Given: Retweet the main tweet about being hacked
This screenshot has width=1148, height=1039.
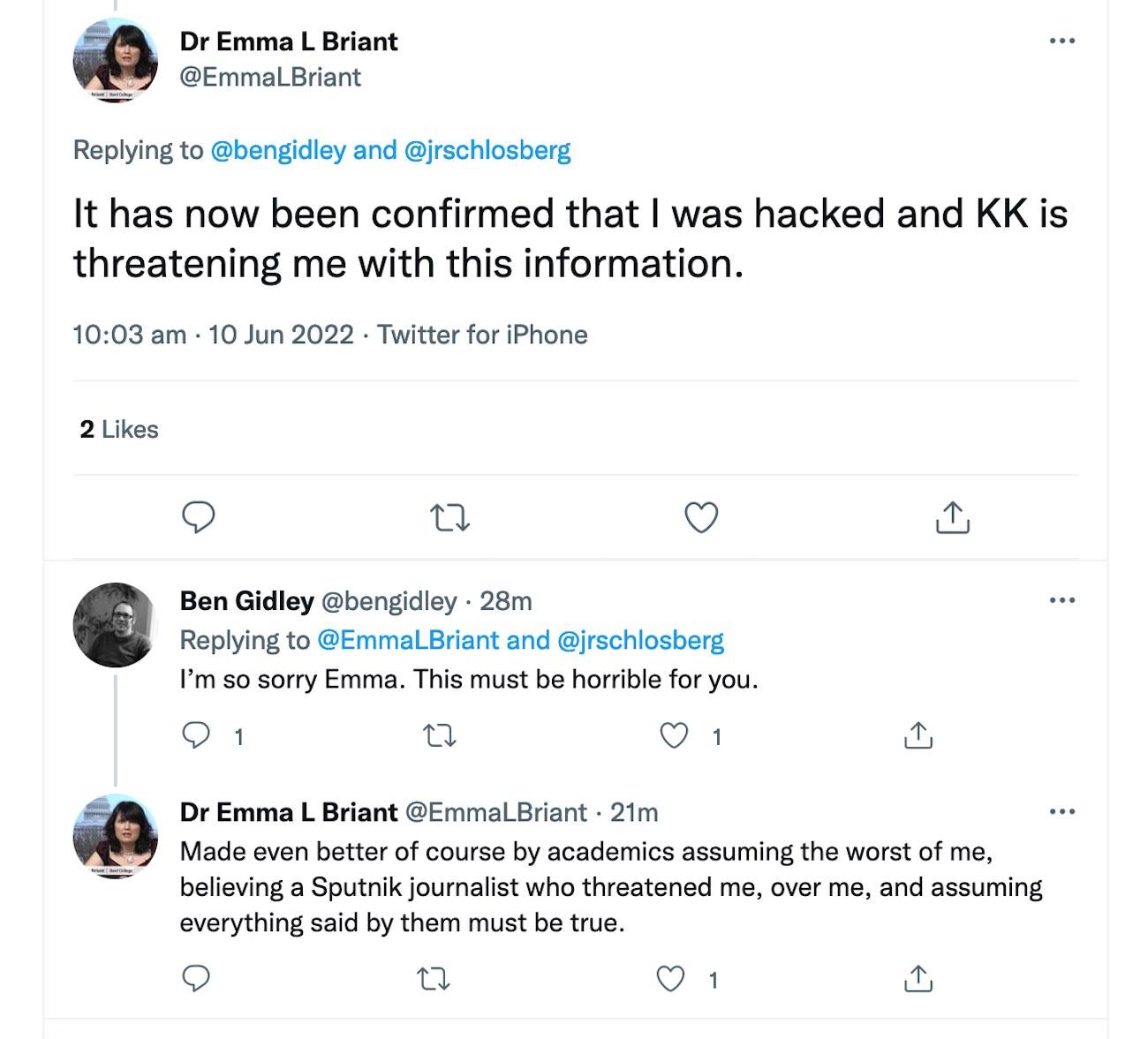Looking at the screenshot, I should (x=449, y=517).
